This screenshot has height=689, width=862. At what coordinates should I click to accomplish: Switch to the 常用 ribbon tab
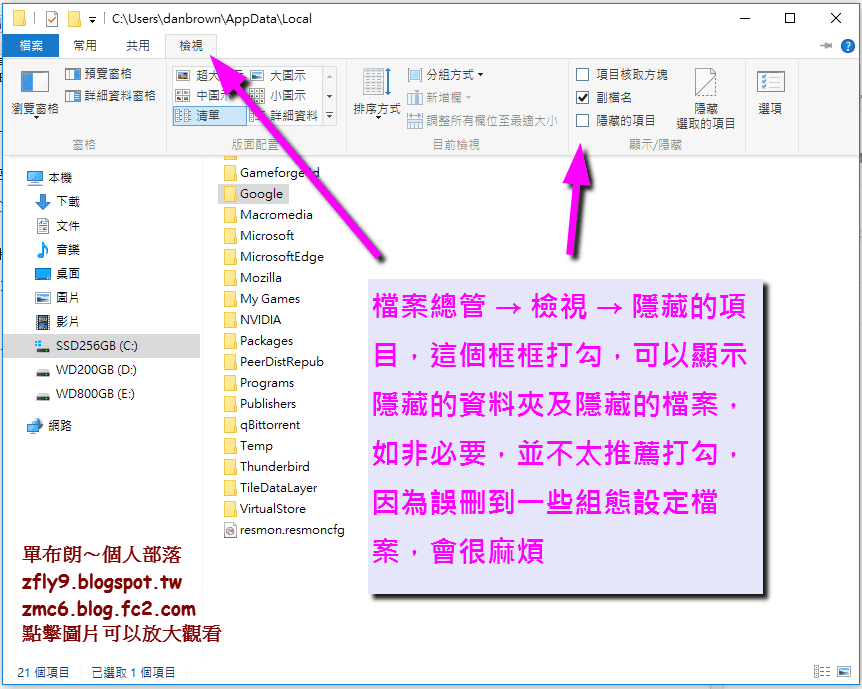(x=85, y=46)
